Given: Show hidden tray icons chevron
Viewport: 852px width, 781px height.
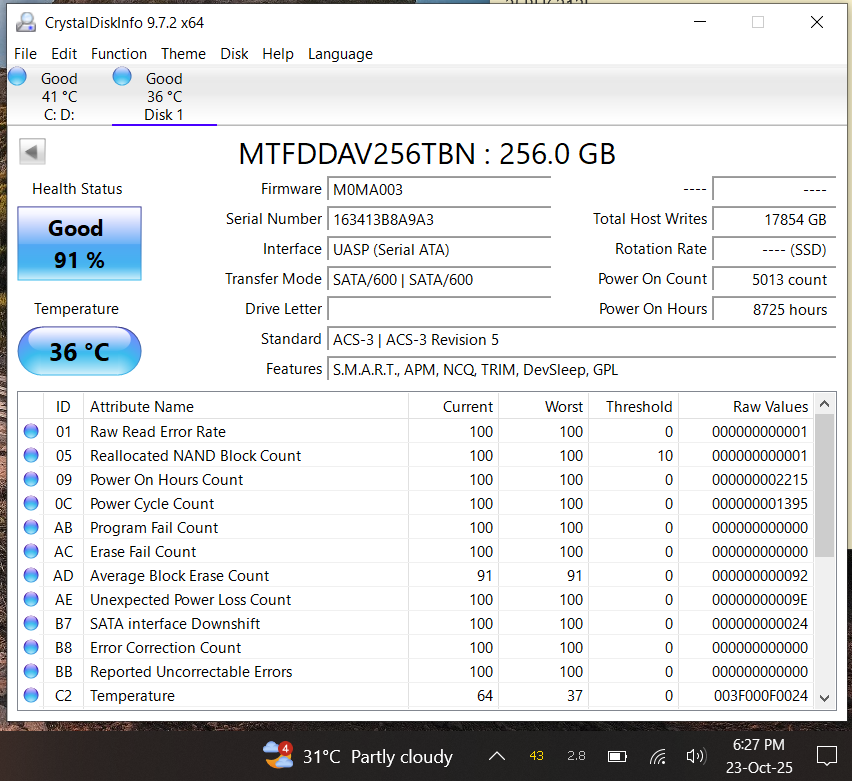Looking at the screenshot, I should click(x=496, y=756).
